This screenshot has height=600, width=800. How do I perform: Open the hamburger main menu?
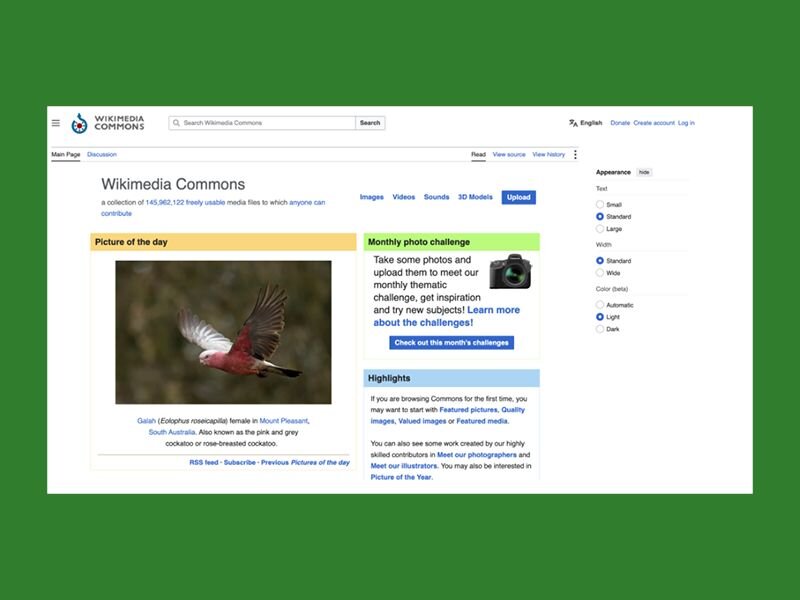(x=56, y=123)
